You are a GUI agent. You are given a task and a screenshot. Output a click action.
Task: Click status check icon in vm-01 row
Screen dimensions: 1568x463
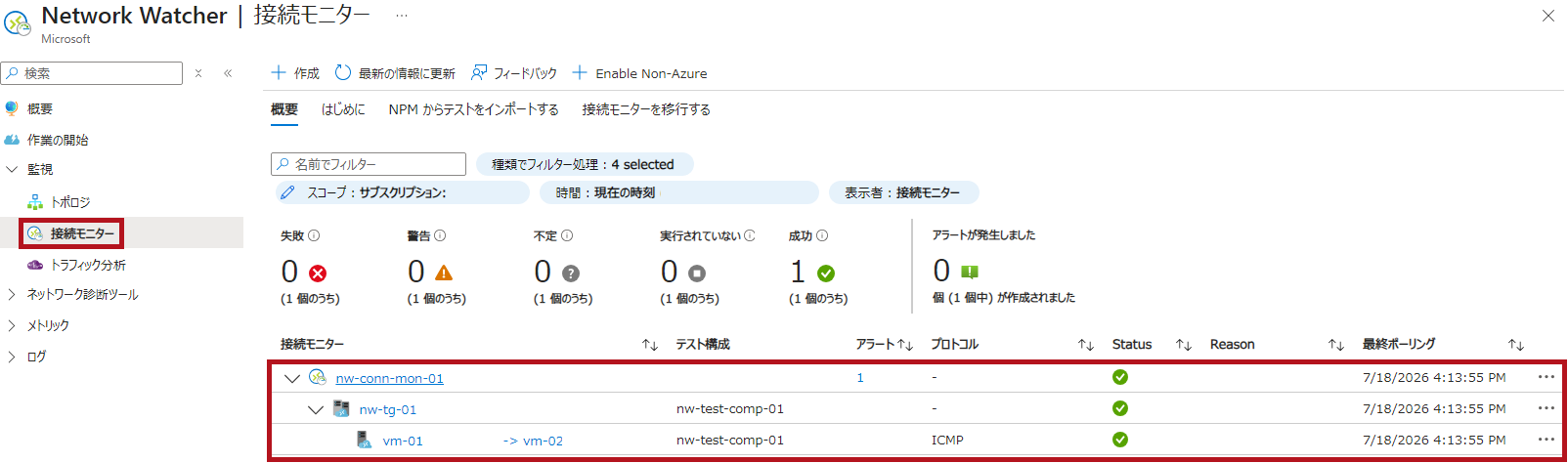(1120, 440)
